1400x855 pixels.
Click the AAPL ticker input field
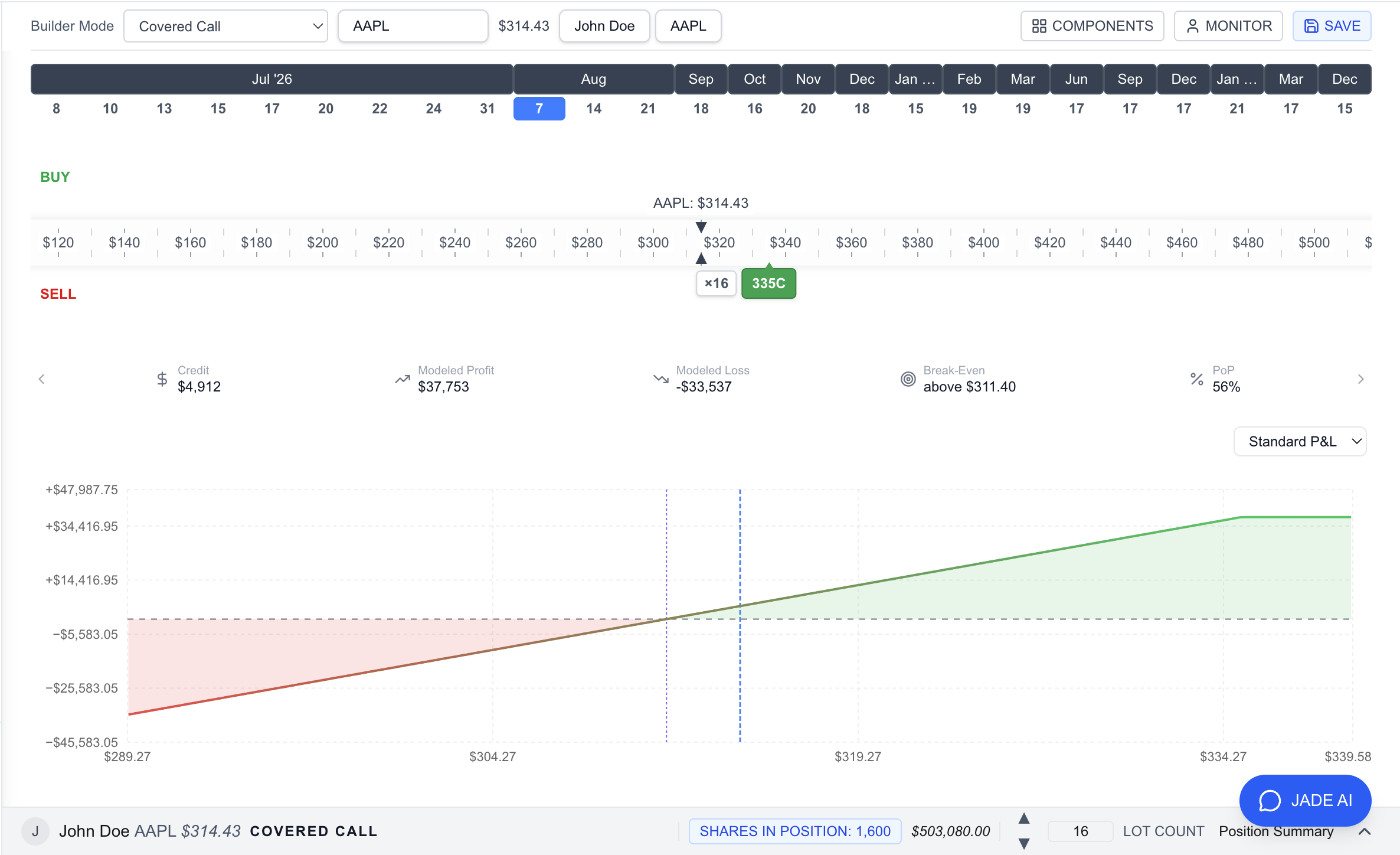click(413, 26)
